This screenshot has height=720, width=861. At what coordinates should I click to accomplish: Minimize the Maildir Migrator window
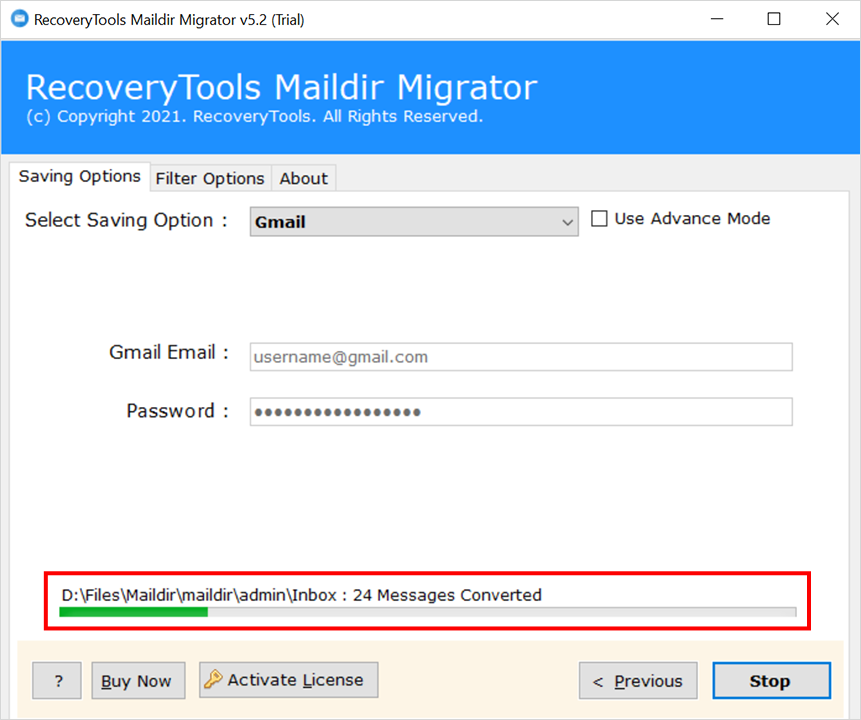[x=717, y=19]
